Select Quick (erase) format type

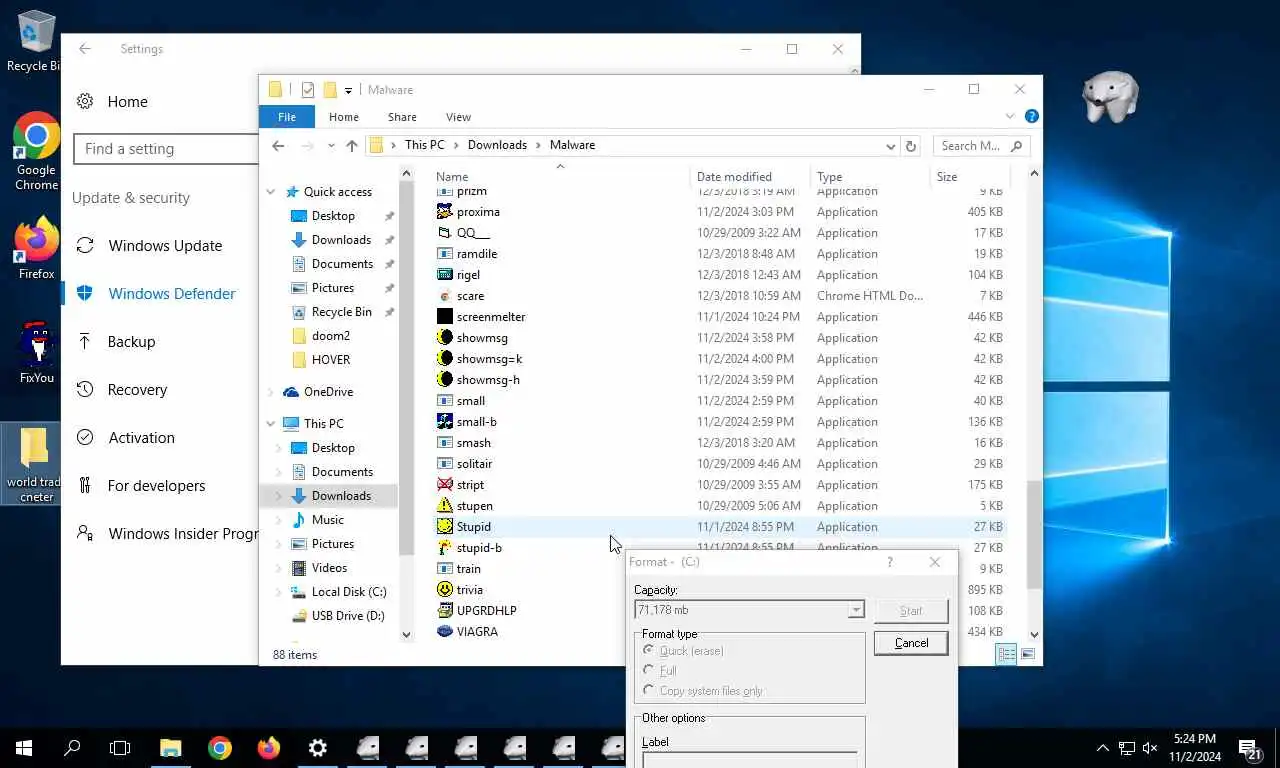click(x=683, y=651)
